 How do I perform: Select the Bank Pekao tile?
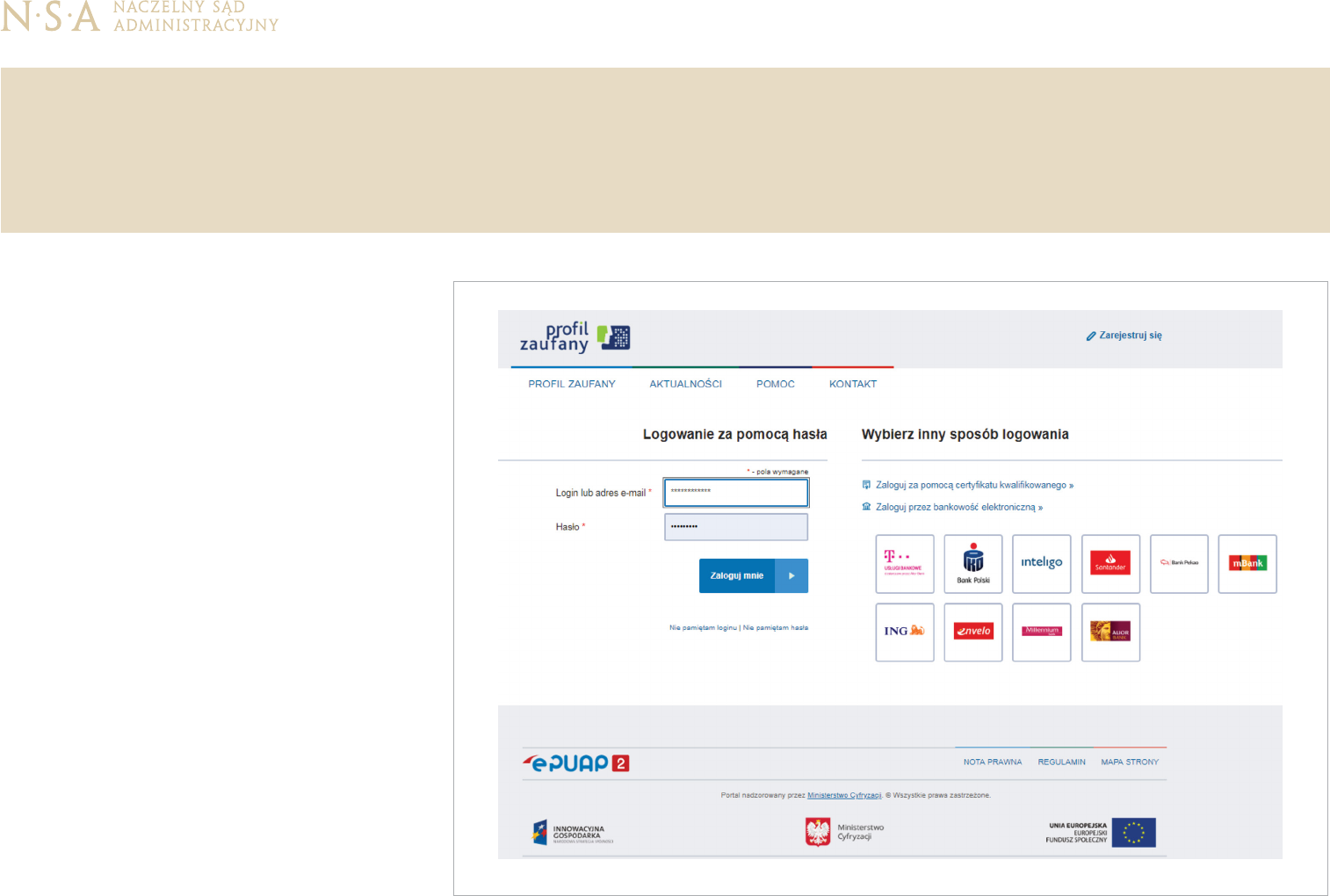pyautogui.click(x=1179, y=564)
